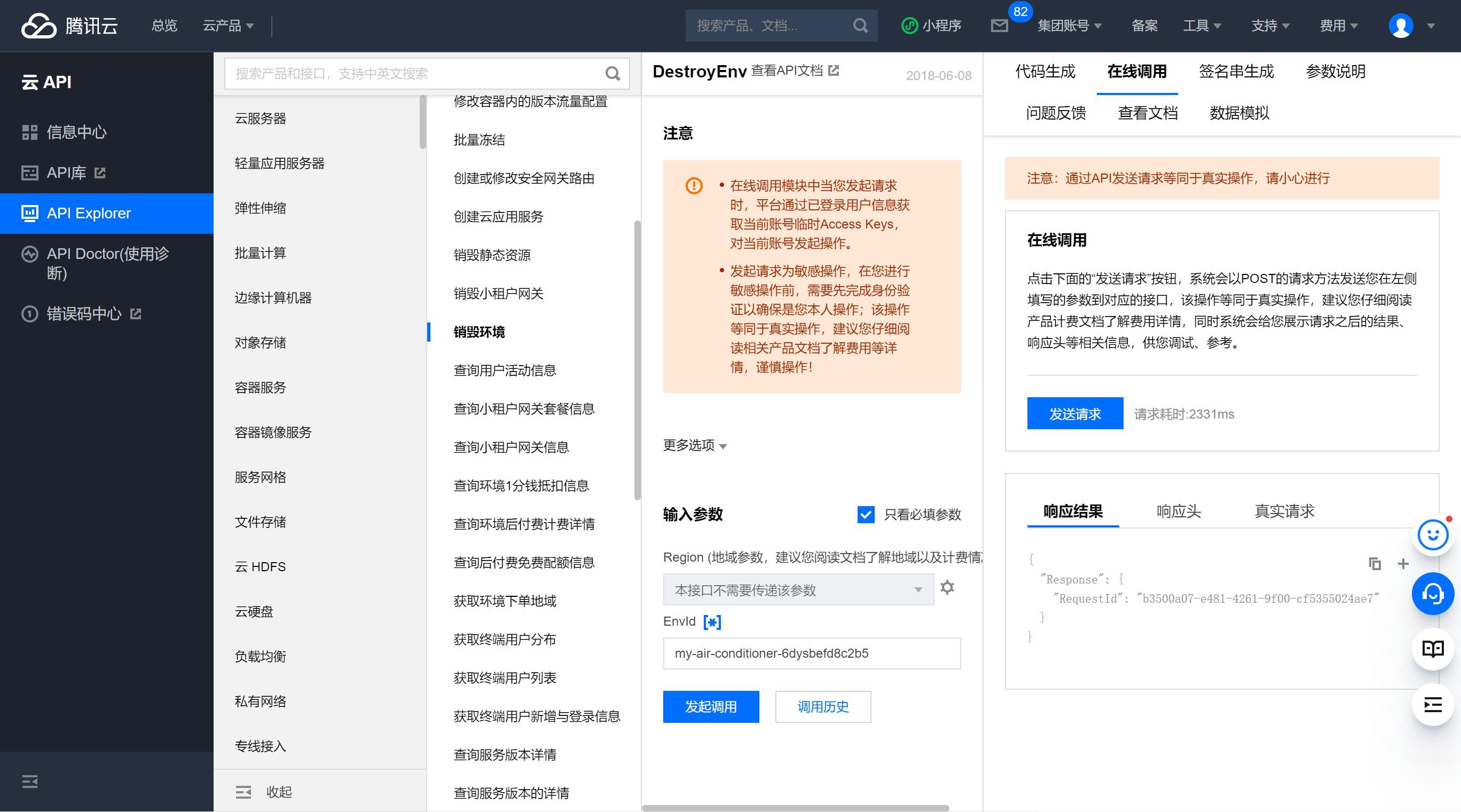Image resolution: width=1461 pixels, height=812 pixels.
Task: Switch to 数据模拟 tab
Action: pyautogui.click(x=1239, y=113)
